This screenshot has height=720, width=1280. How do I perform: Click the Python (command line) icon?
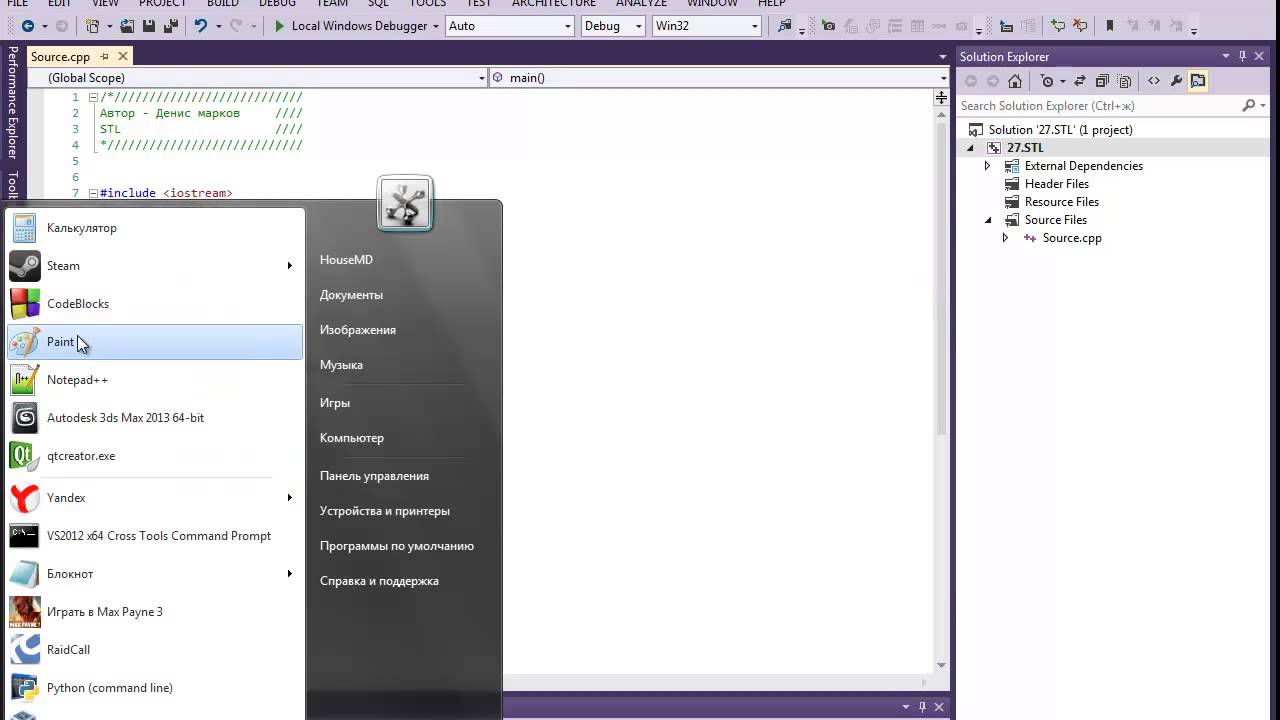pos(25,688)
